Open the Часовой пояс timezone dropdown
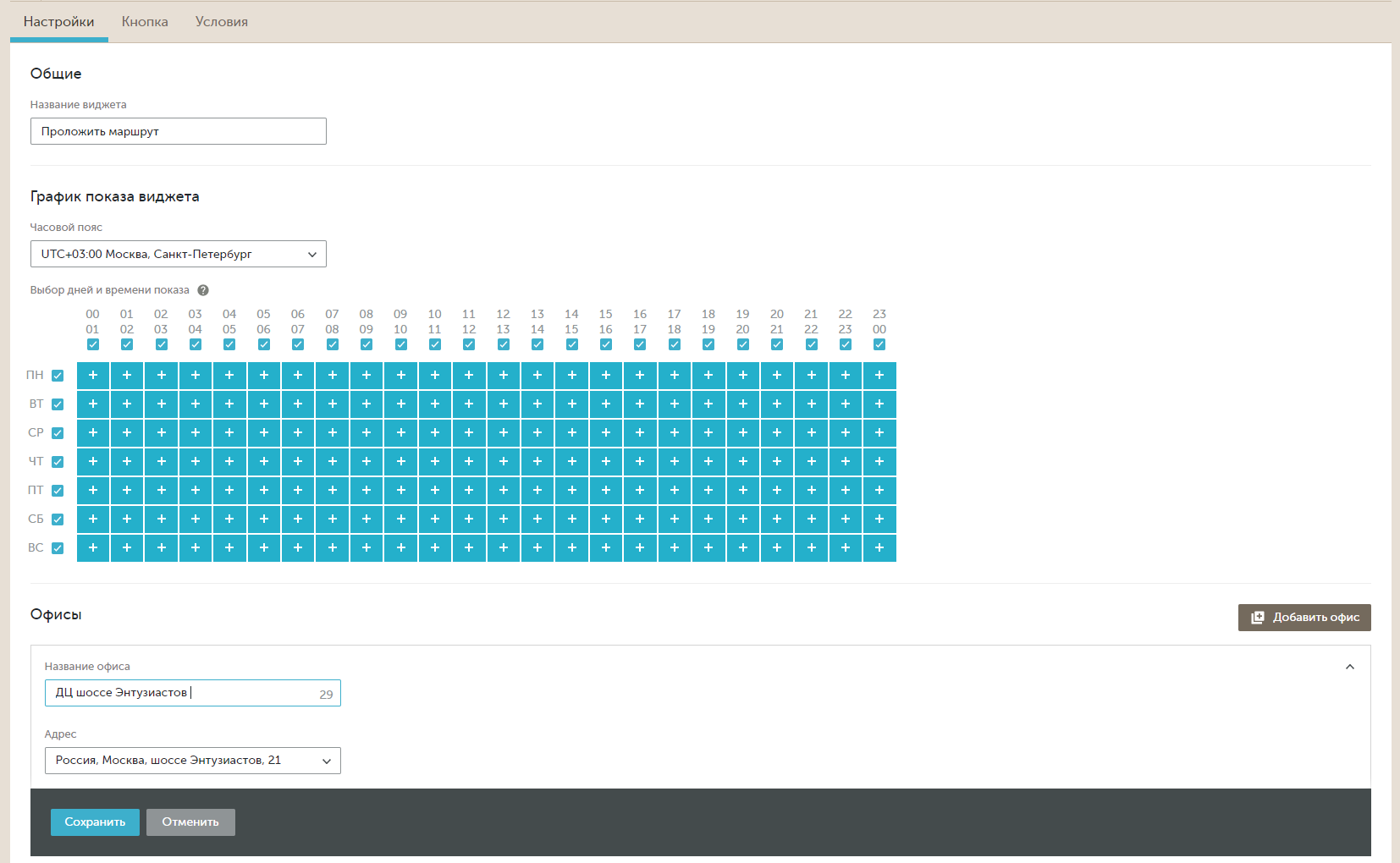 point(179,254)
